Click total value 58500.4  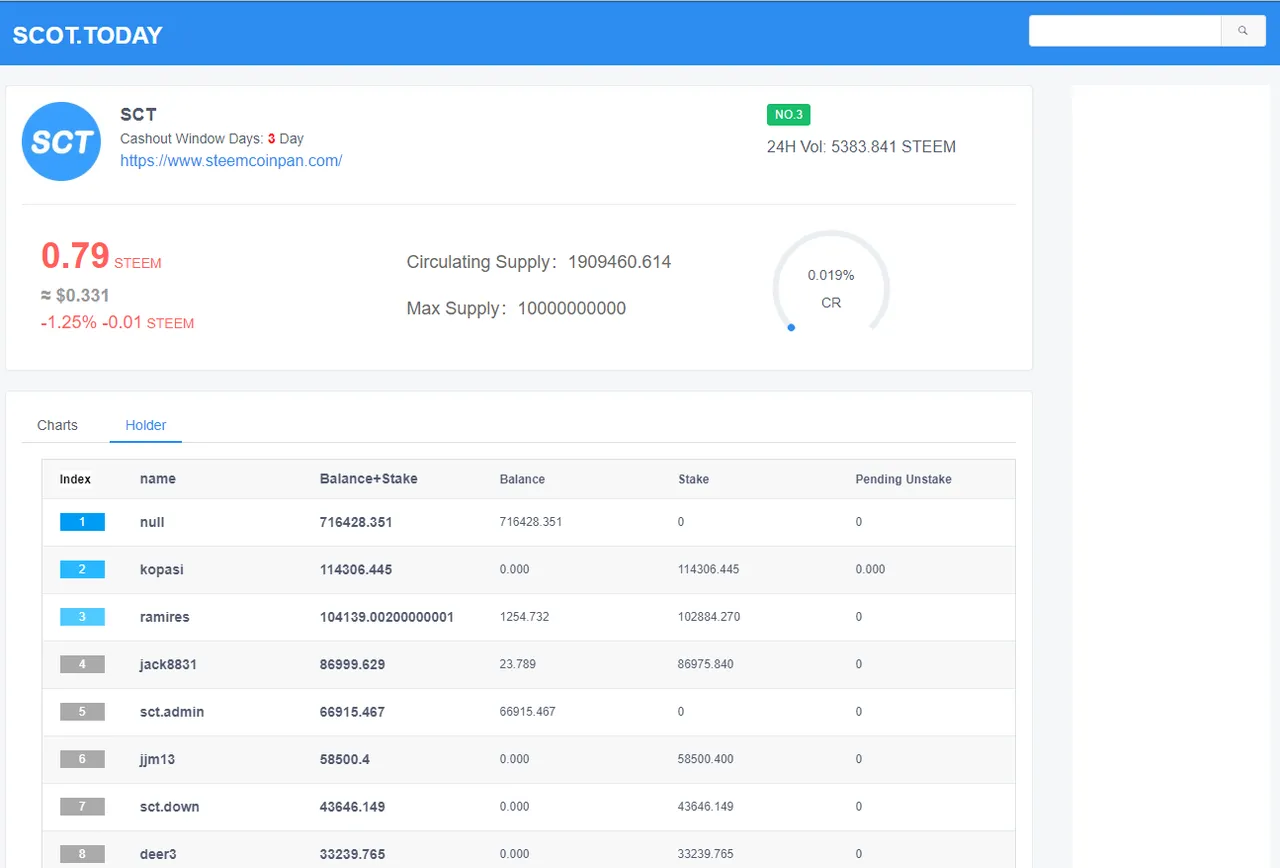point(345,759)
